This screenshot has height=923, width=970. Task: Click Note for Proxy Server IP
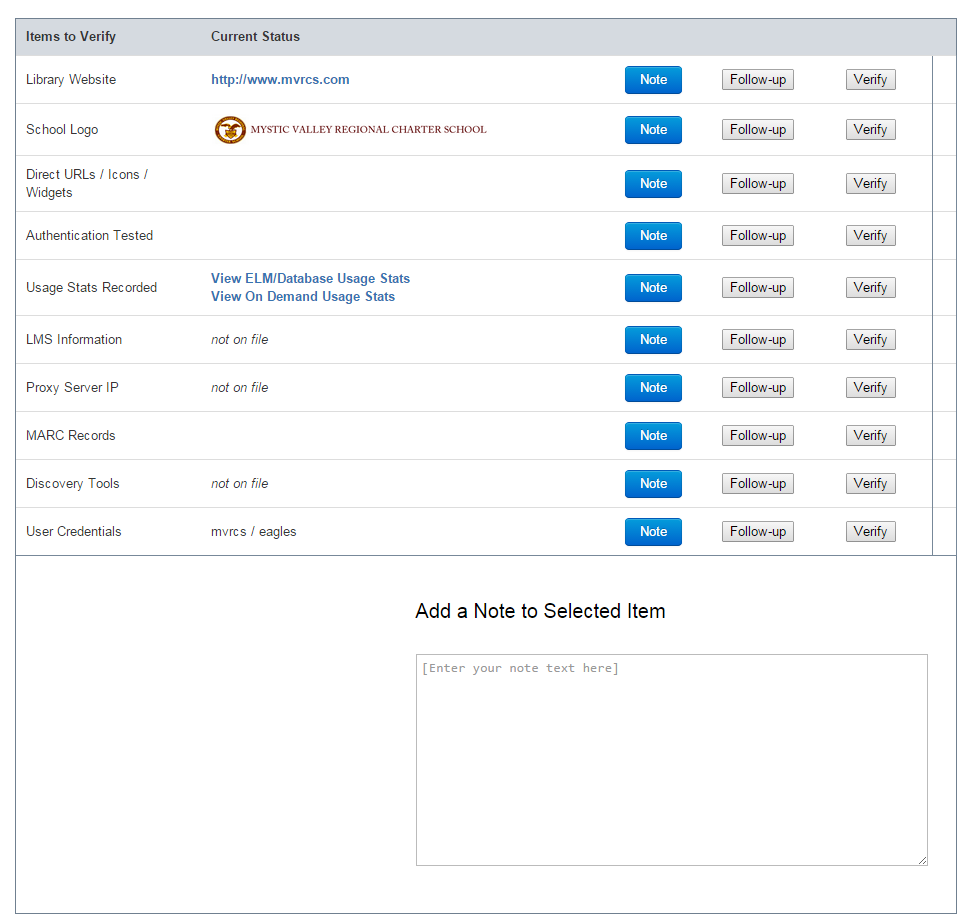pos(653,388)
